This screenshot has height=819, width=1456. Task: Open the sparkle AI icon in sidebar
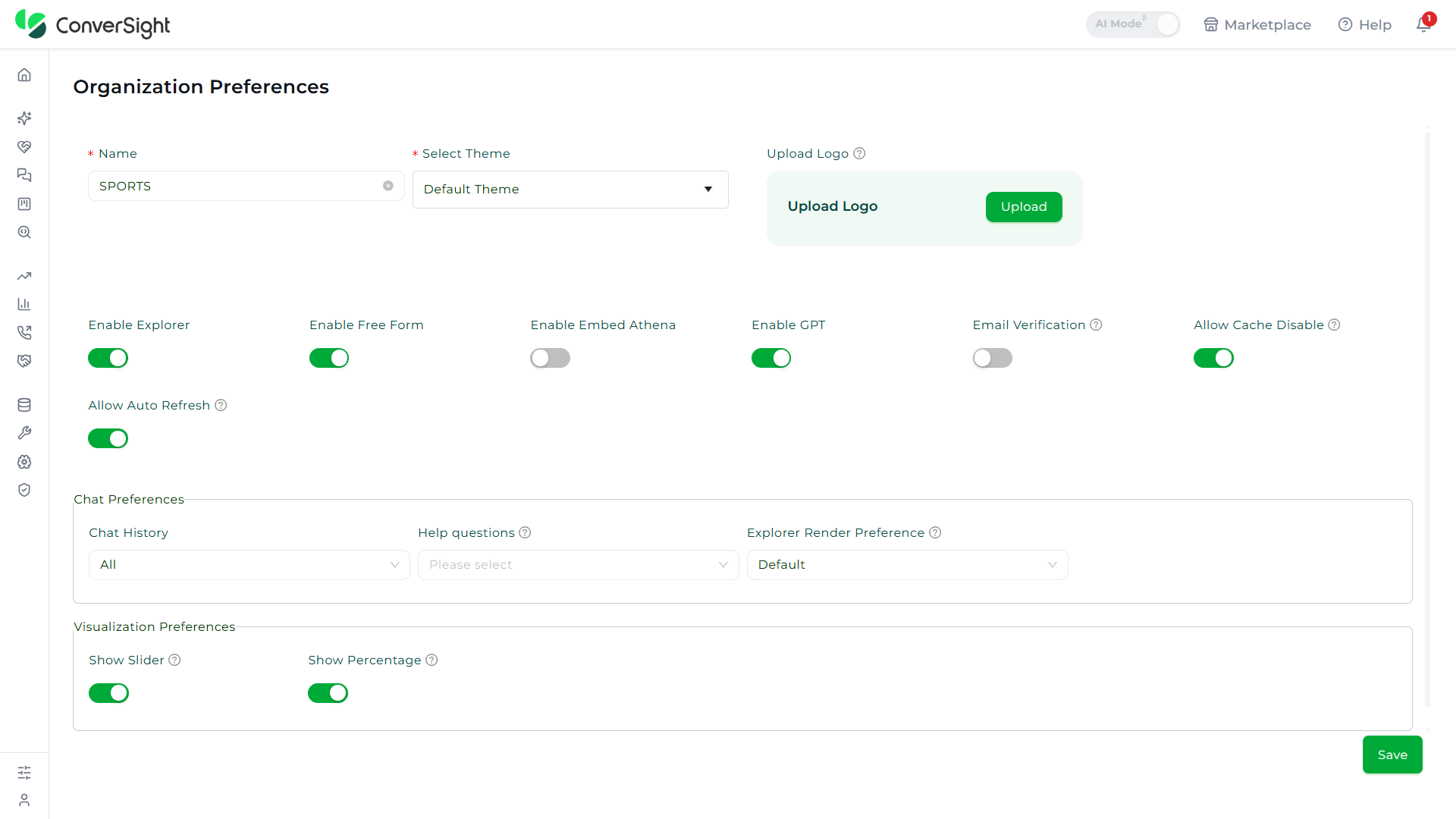point(24,118)
